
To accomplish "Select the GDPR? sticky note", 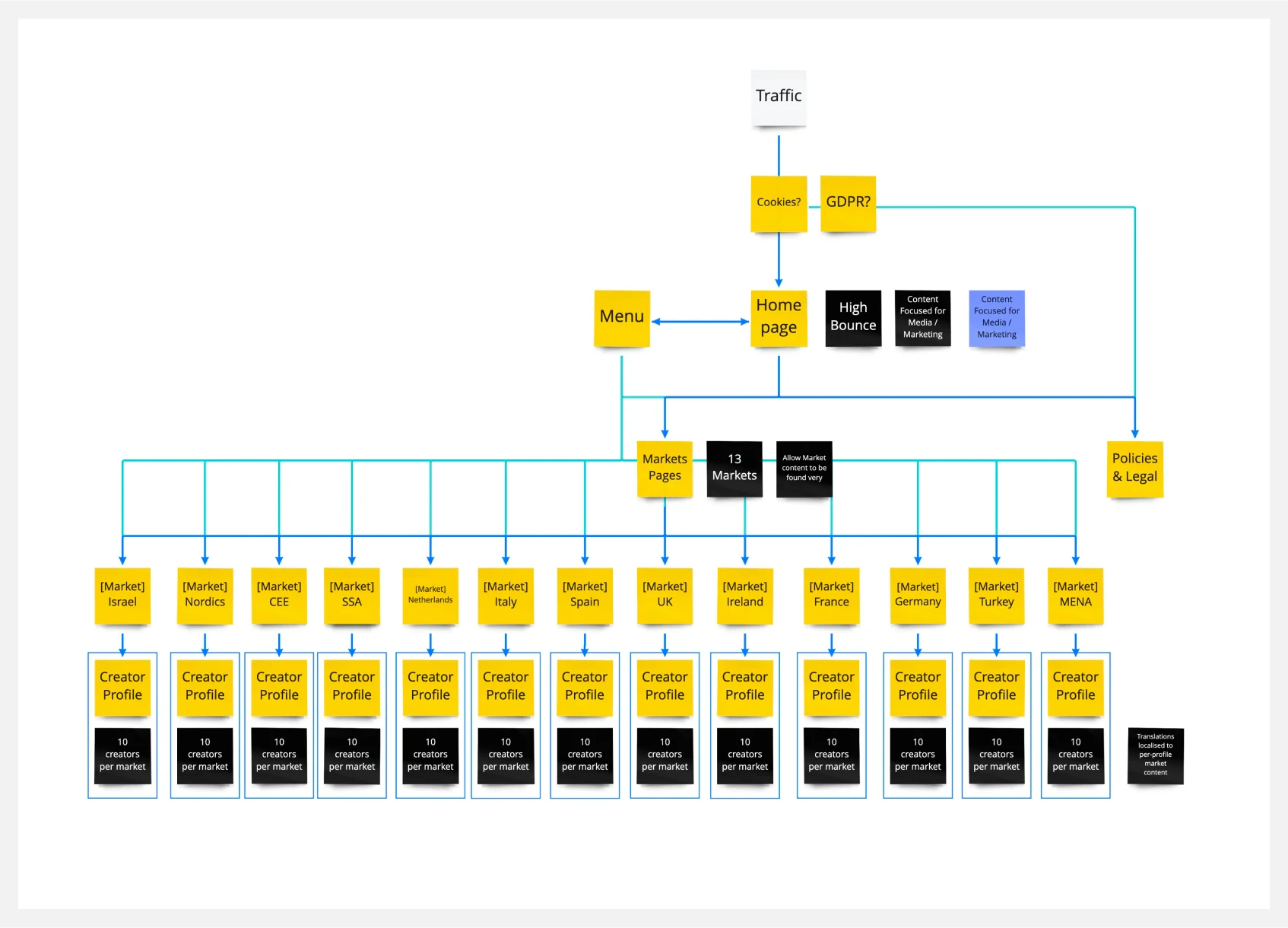I will coord(849,204).
